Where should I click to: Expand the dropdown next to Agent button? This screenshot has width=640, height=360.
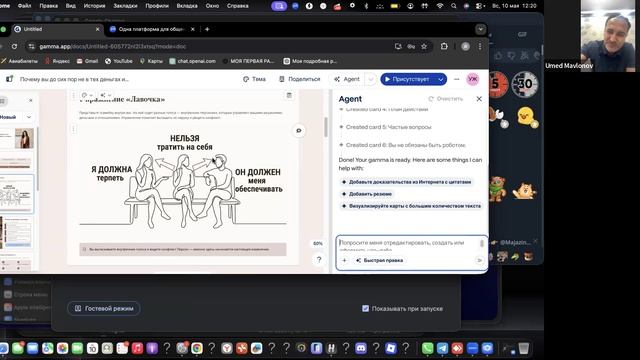click(x=371, y=79)
